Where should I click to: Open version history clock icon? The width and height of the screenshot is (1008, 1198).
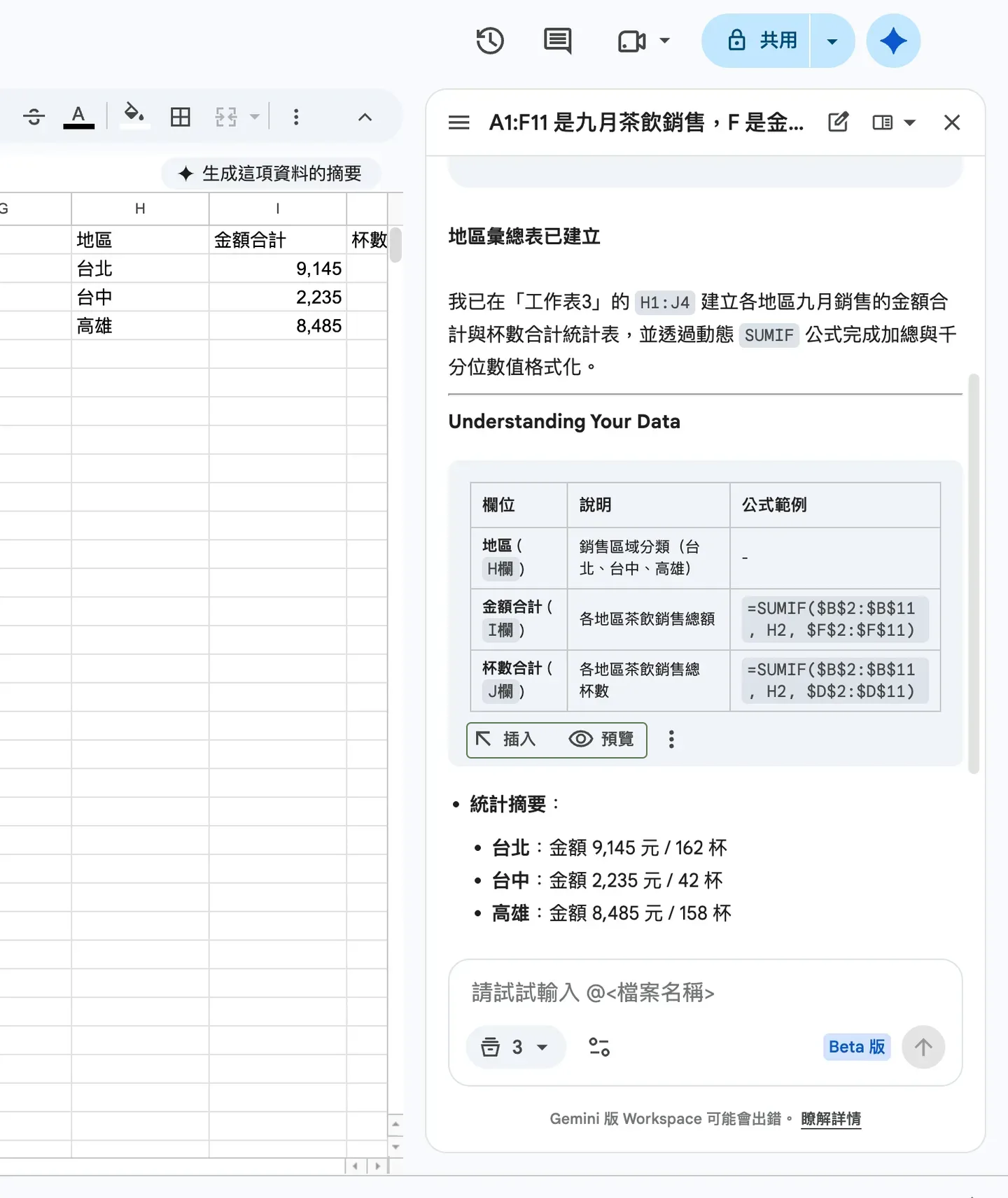490,41
